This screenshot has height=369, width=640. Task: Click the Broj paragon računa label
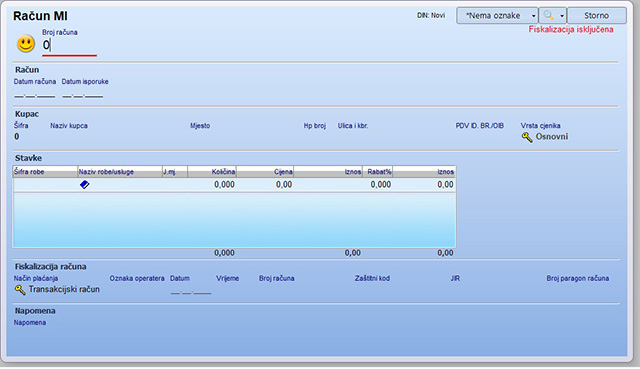(578, 278)
